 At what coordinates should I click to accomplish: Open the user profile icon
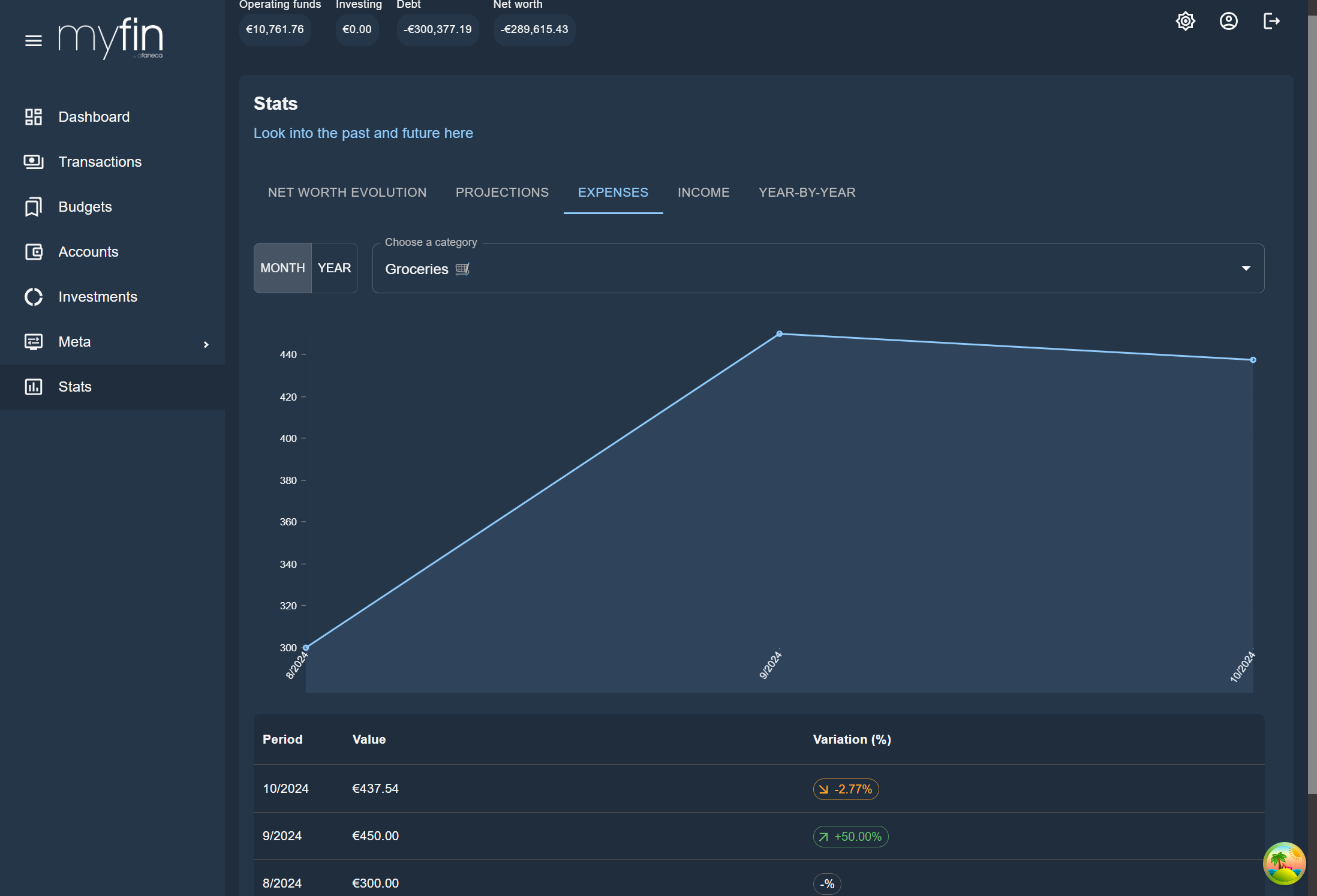click(x=1228, y=22)
